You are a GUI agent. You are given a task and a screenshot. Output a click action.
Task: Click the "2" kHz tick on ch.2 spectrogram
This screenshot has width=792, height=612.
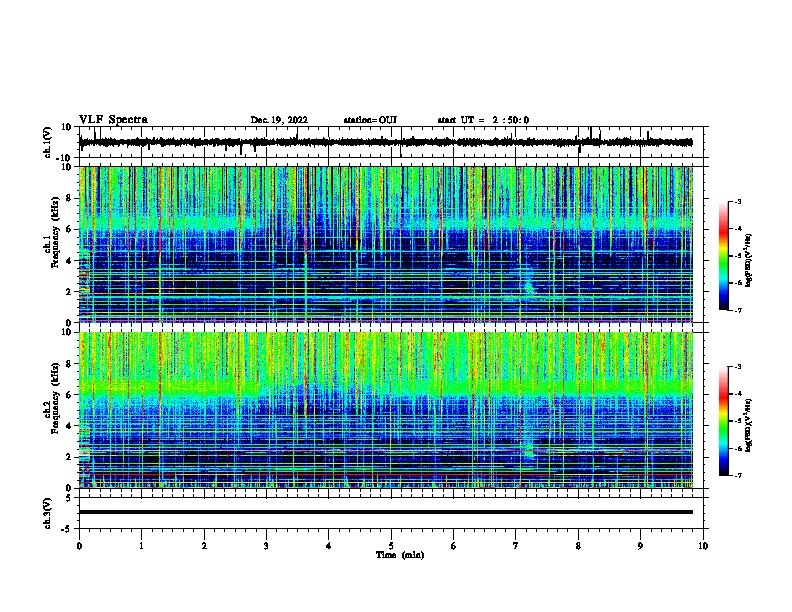69,457
